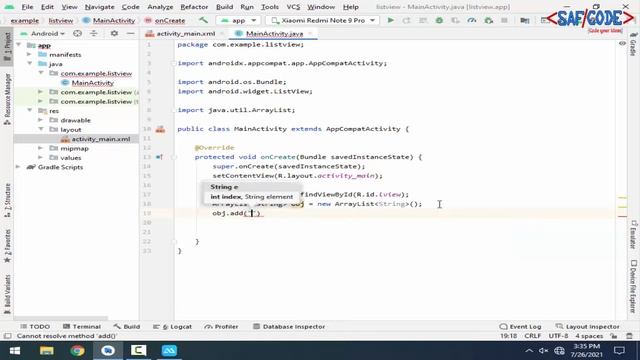Toggle the inspections eye icon in the editor corner
The image size is (640, 360).
(622, 43)
